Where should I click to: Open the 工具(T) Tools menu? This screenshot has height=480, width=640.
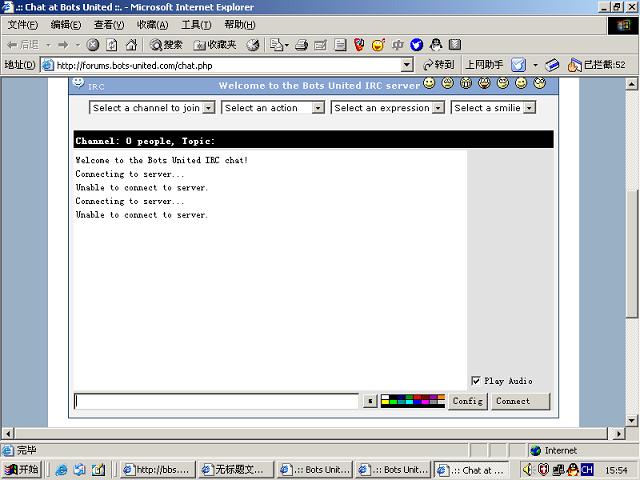pyautogui.click(x=196, y=25)
